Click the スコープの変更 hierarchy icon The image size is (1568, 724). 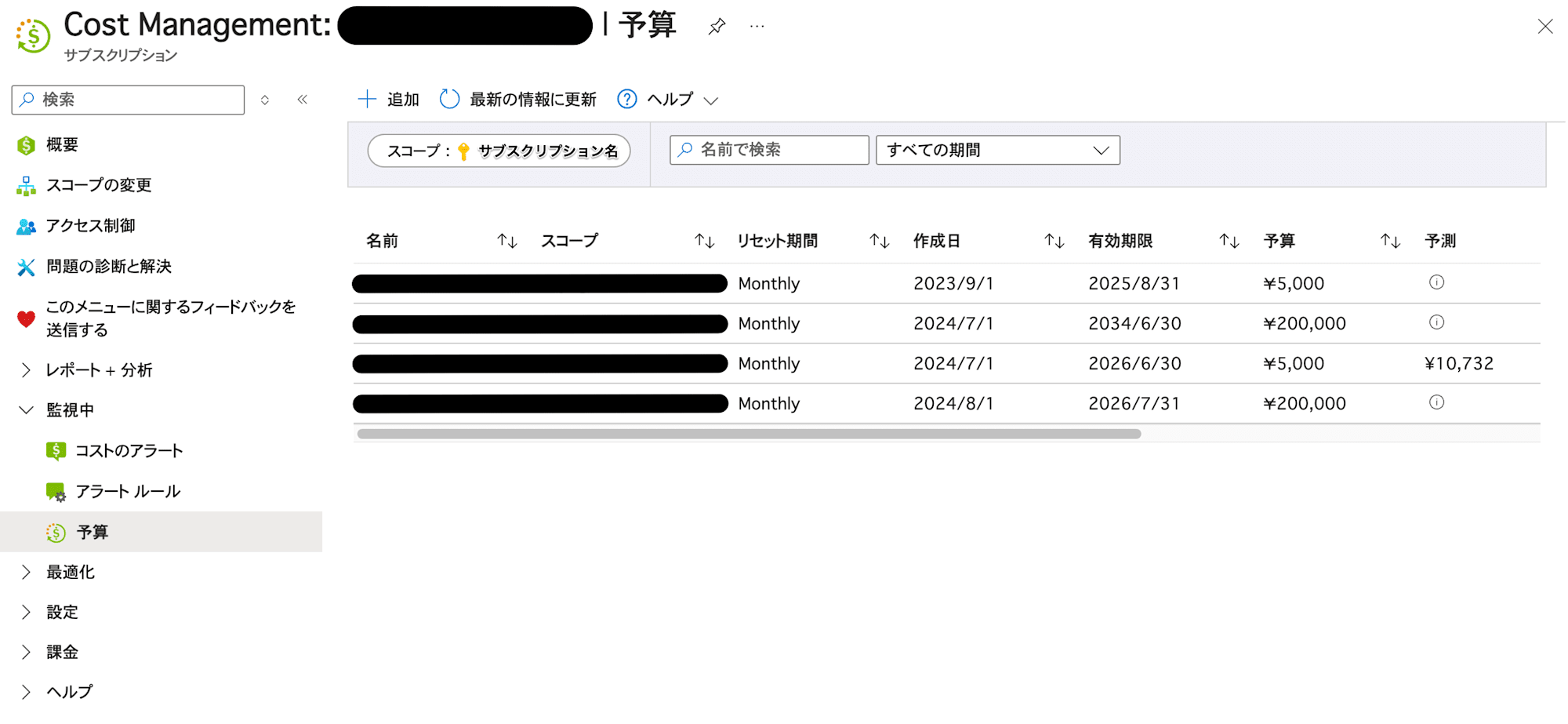click(26, 186)
